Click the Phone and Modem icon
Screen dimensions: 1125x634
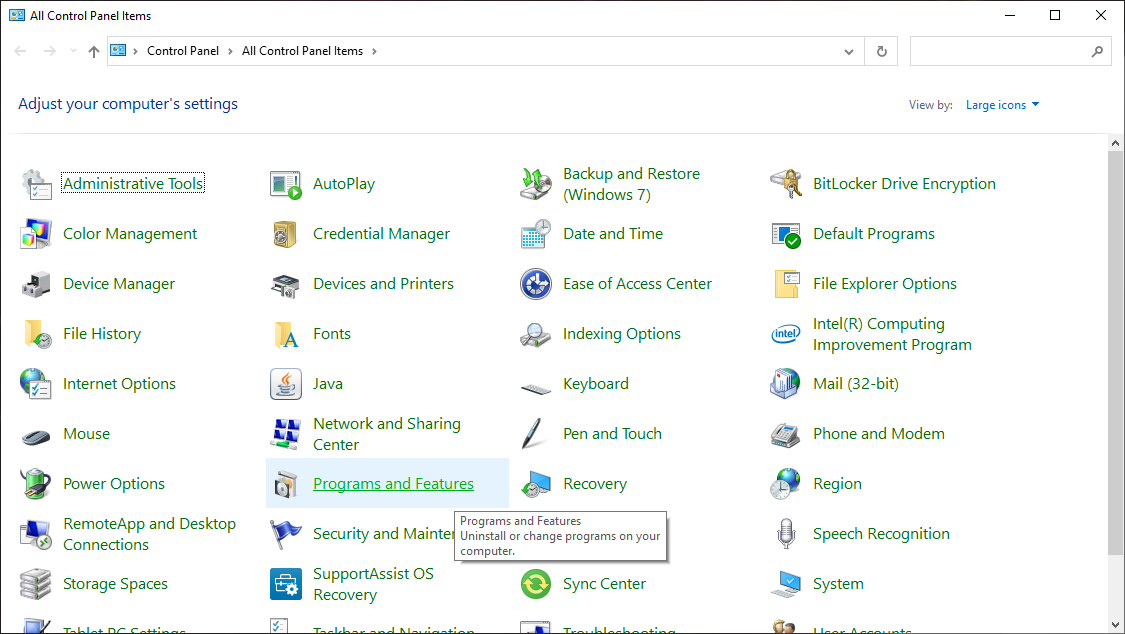[x=786, y=435]
